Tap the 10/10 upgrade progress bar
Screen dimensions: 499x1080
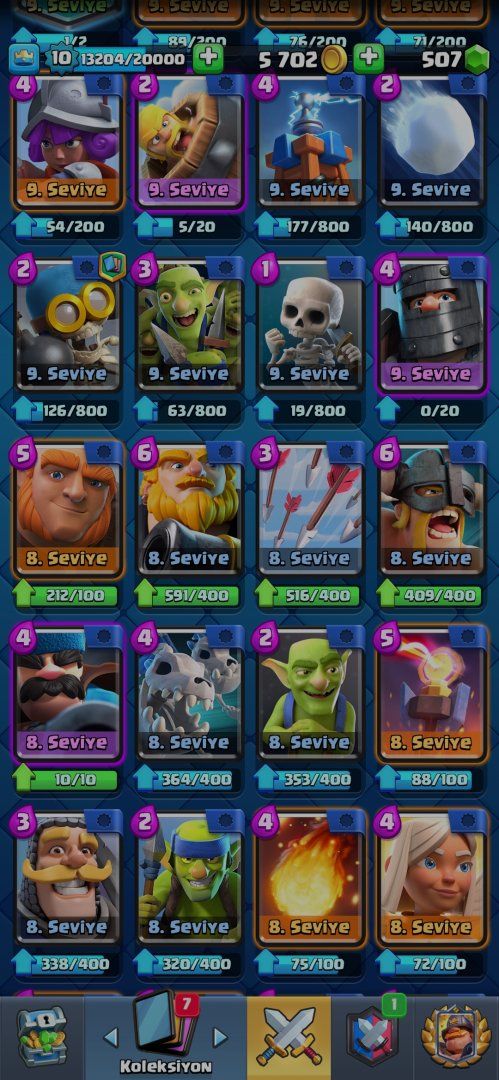(66, 779)
